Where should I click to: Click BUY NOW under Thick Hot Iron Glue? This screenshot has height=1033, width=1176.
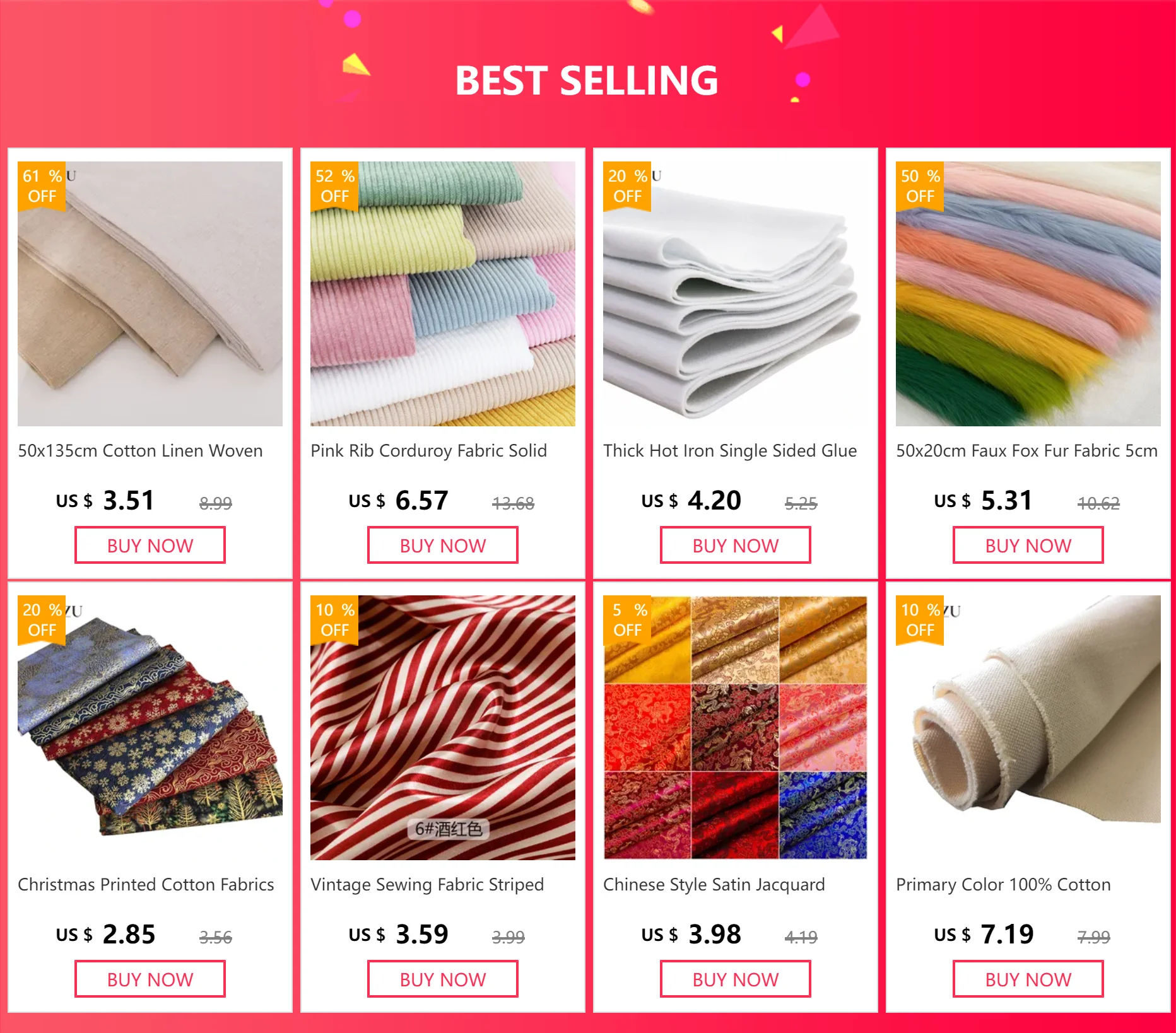click(736, 545)
